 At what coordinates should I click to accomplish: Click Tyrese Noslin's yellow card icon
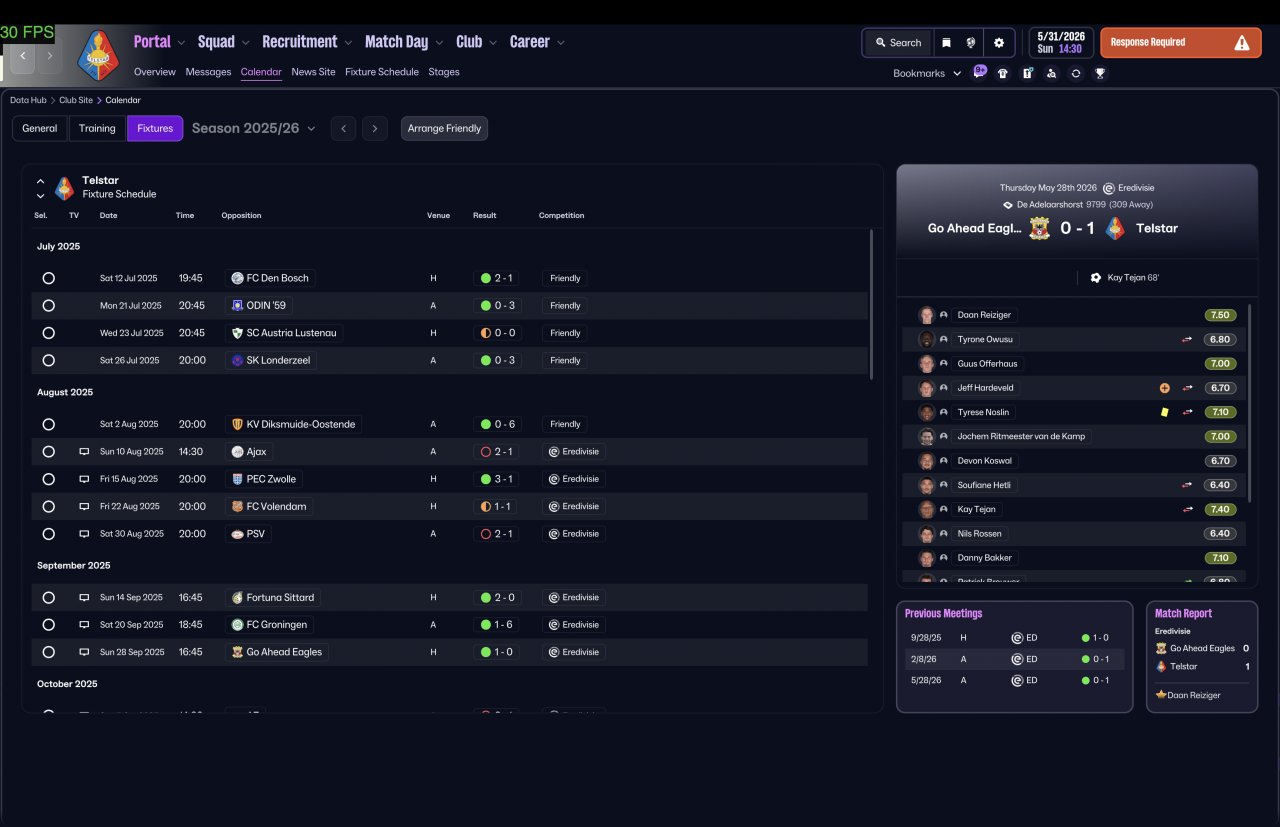[1164, 412]
